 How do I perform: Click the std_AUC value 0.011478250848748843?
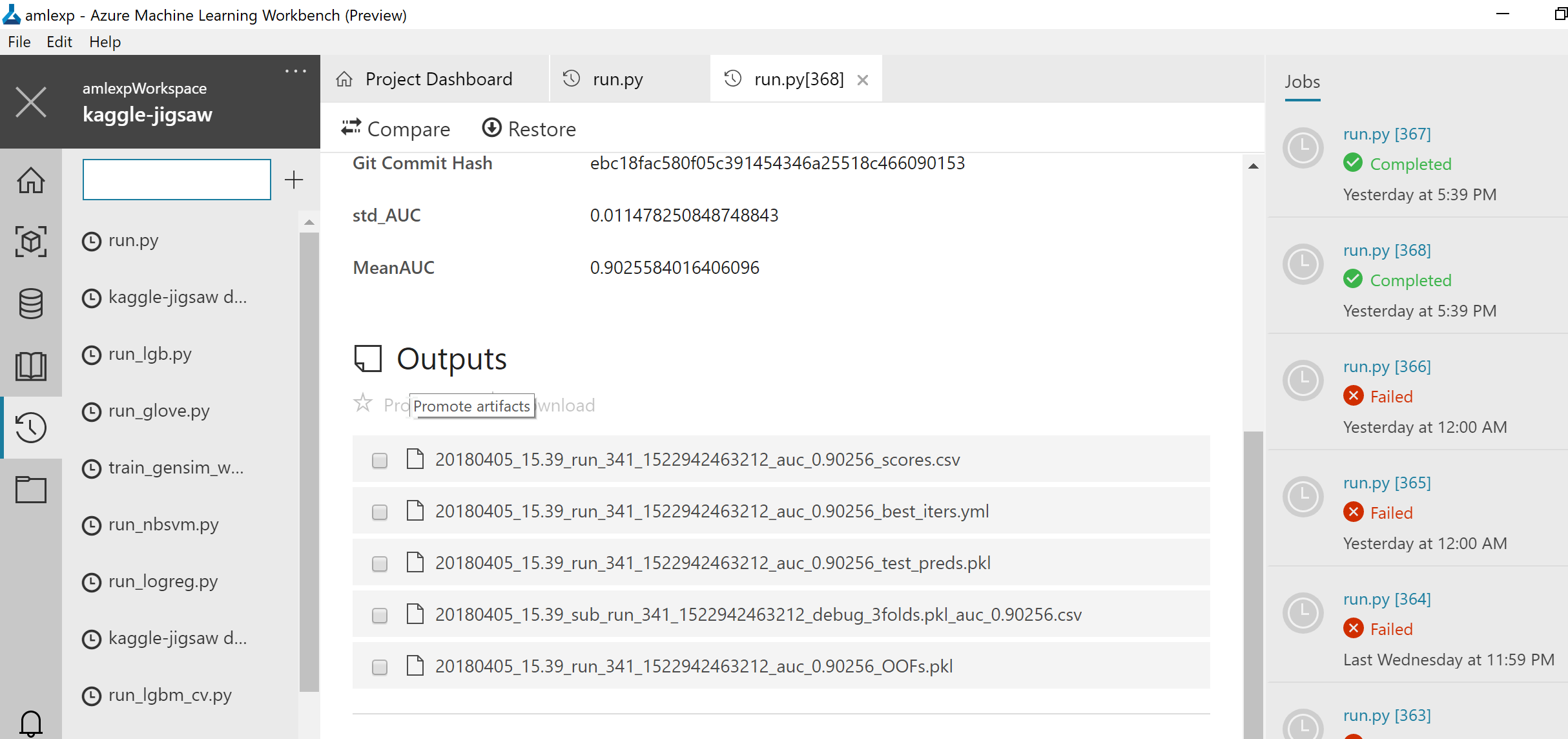685,215
